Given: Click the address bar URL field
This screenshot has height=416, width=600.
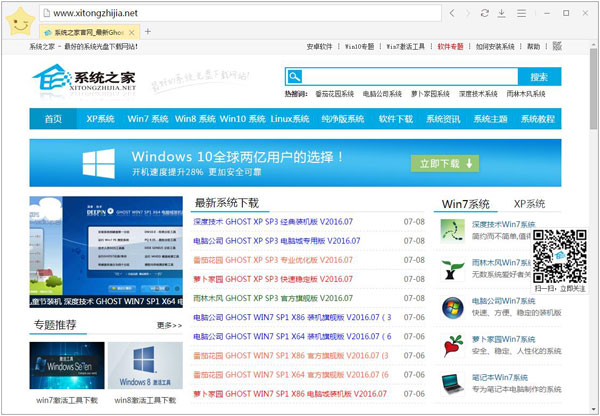Looking at the screenshot, I should 240,13.
